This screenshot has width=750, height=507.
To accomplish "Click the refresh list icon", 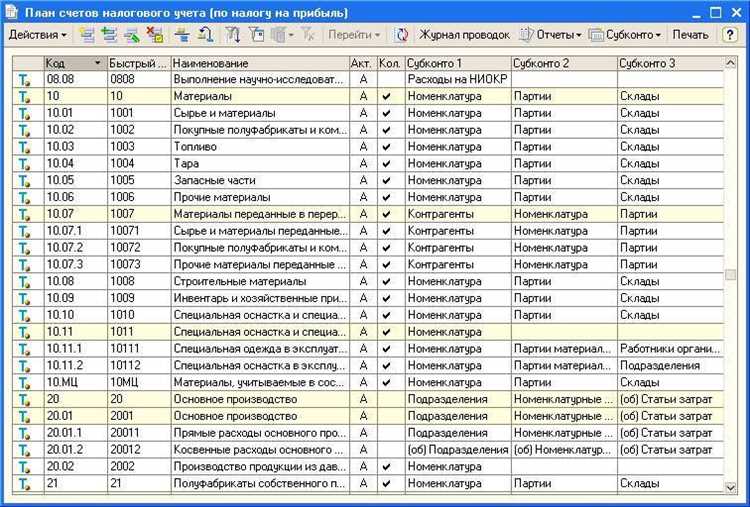I will click(x=401, y=35).
